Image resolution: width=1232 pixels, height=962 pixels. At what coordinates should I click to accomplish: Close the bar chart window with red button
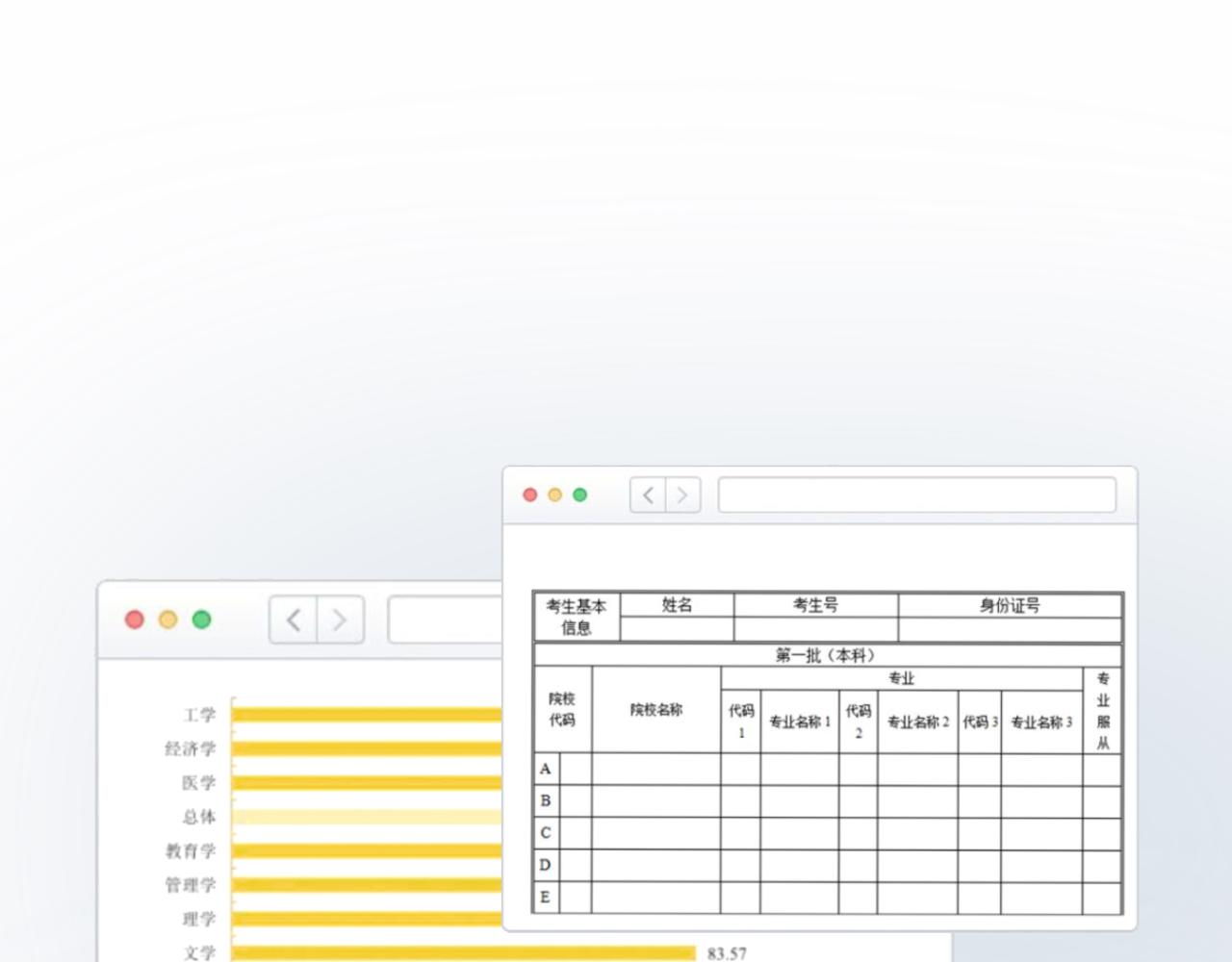point(135,620)
